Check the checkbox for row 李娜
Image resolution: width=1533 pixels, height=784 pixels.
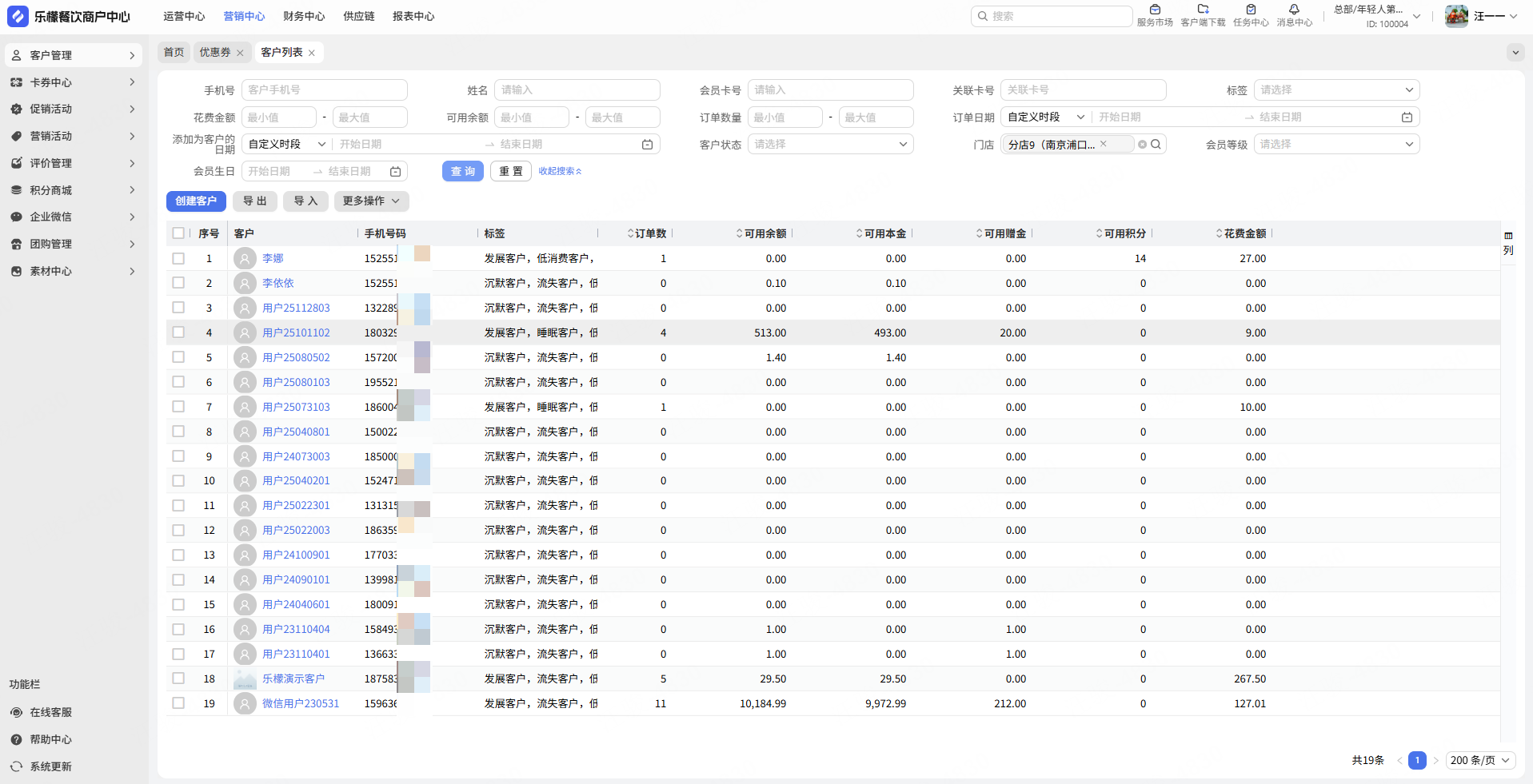[x=178, y=258]
